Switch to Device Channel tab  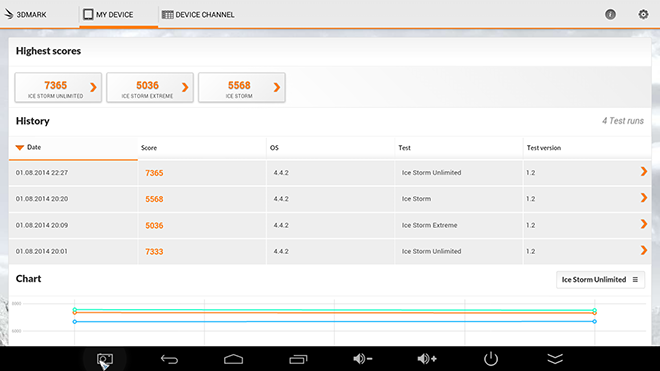[x=198, y=15]
